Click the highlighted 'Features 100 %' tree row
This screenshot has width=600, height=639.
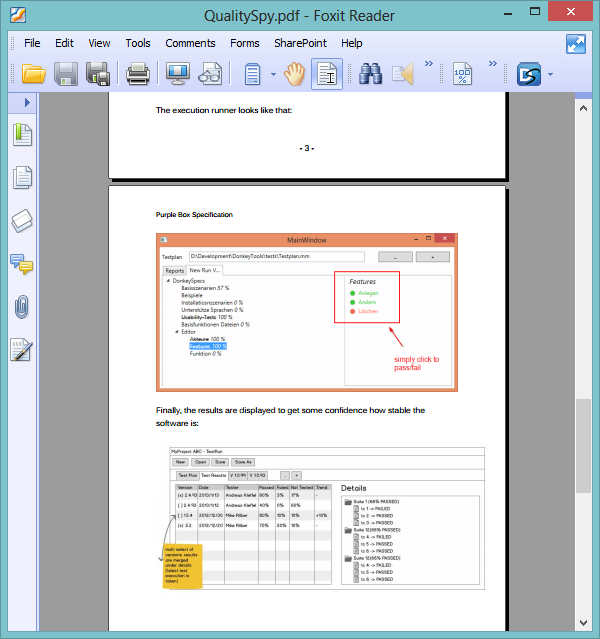pyautogui.click(x=208, y=346)
